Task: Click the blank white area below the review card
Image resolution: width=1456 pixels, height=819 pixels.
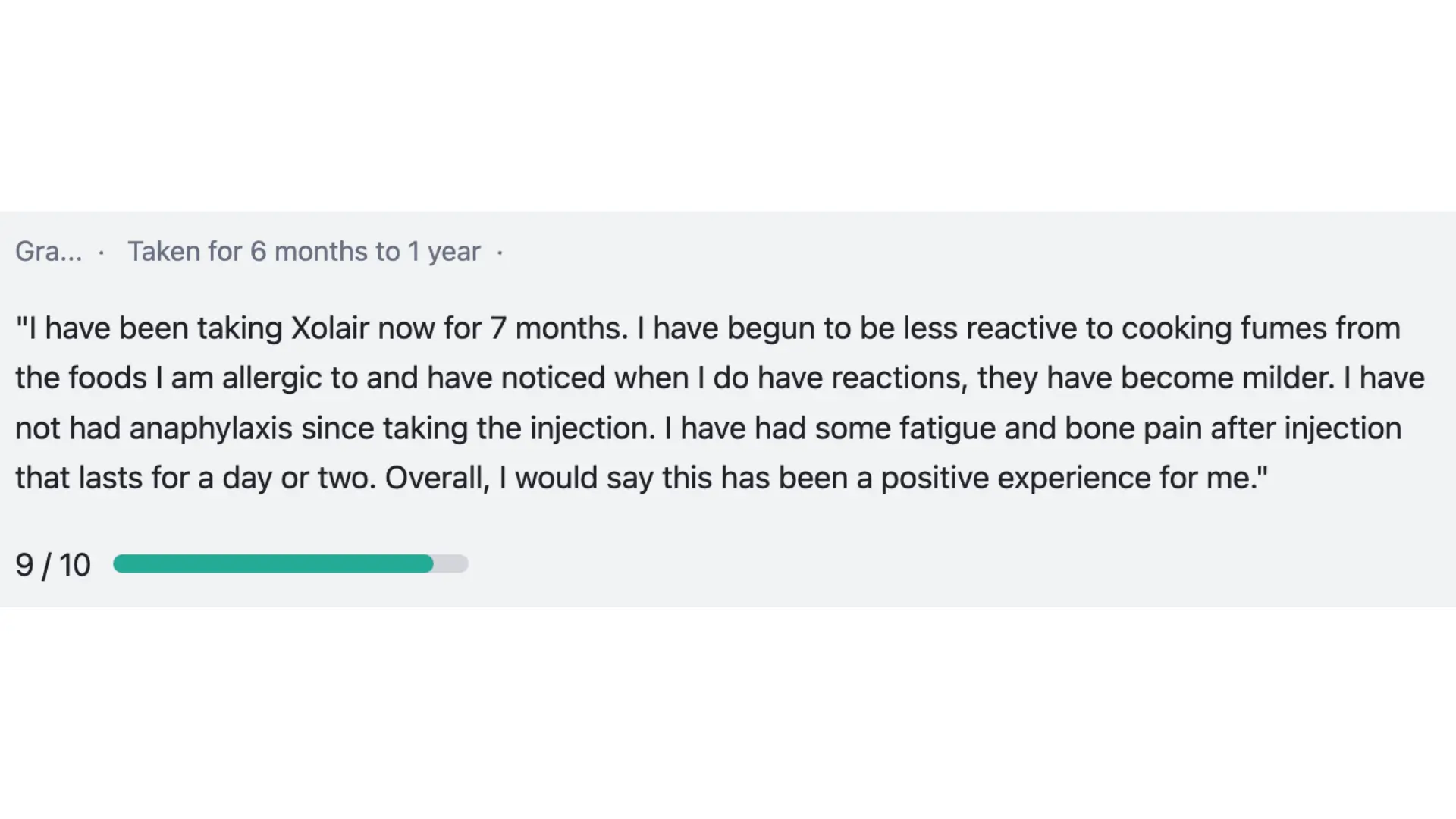Action: coord(728,713)
